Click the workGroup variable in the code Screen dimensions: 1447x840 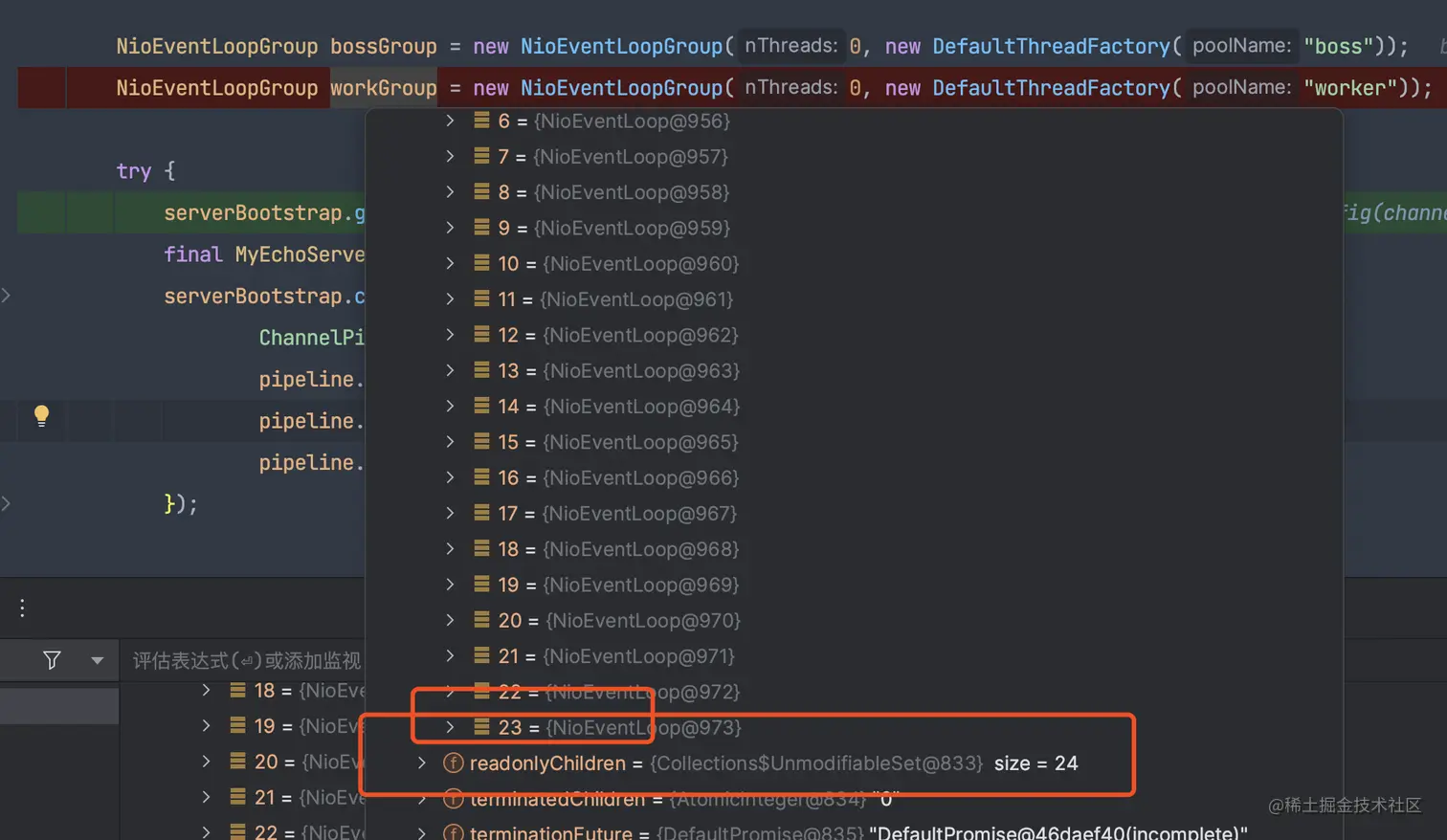tap(383, 88)
